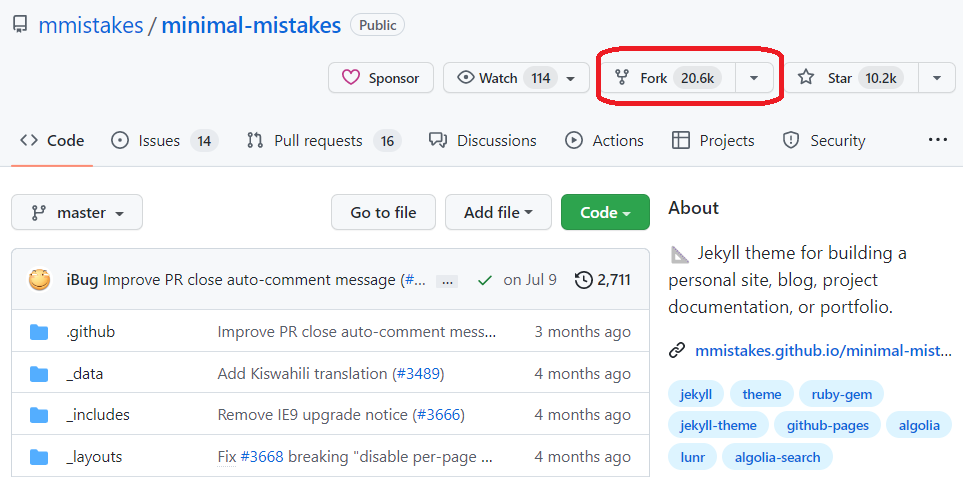Click the Public visibility label
Image resolution: width=963 pixels, height=477 pixels.
pyautogui.click(x=377, y=25)
